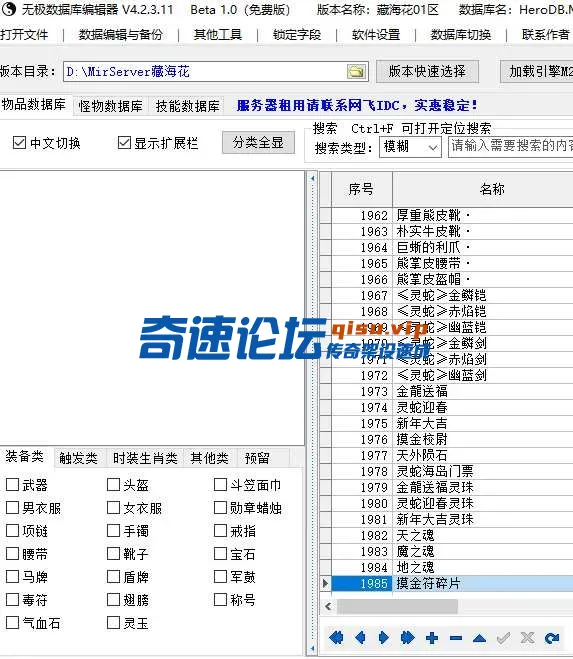Toggle the 显示扩展栏 checkbox
Screen dimensions: 573x659
124,142
